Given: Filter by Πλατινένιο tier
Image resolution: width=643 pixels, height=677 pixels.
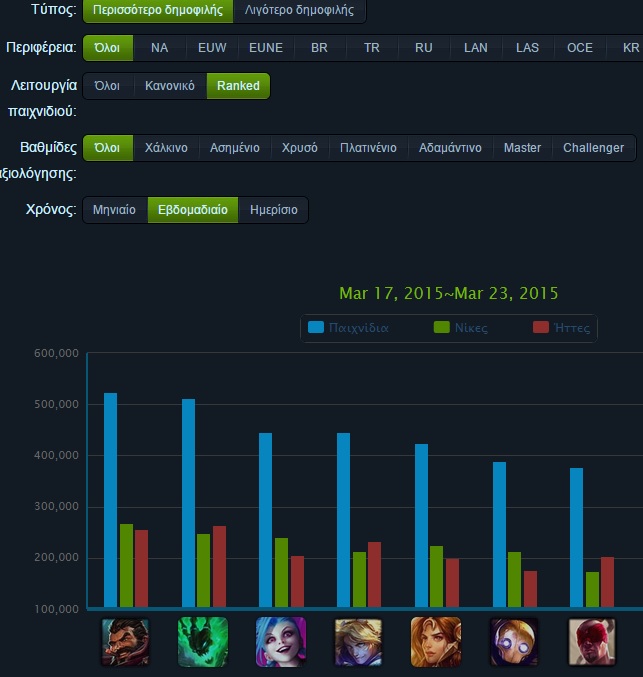Looking at the screenshot, I should 368,148.
